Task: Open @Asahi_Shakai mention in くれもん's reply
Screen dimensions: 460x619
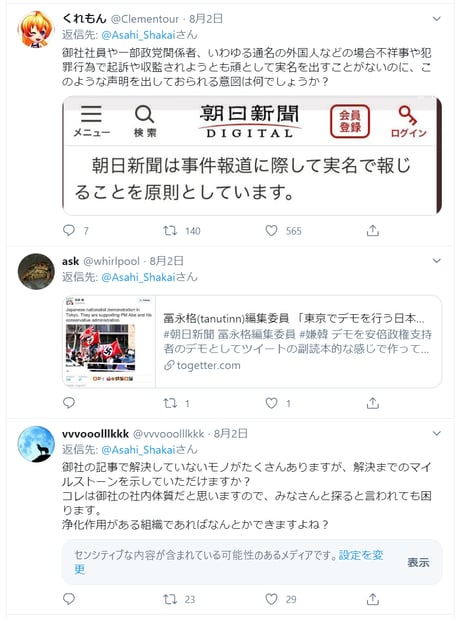Action: tap(138, 35)
